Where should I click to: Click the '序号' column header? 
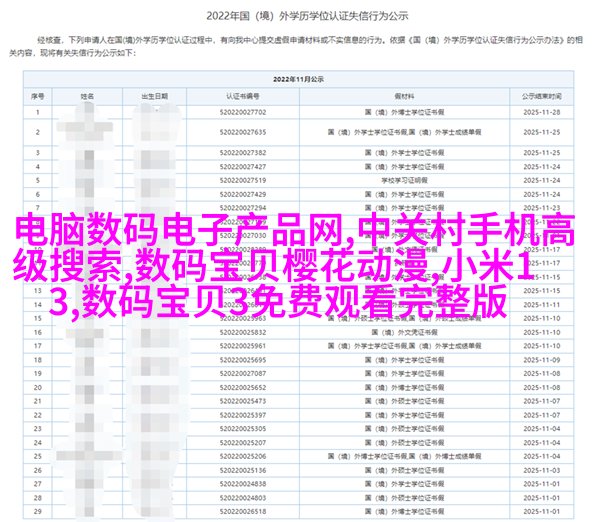click(x=38, y=96)
